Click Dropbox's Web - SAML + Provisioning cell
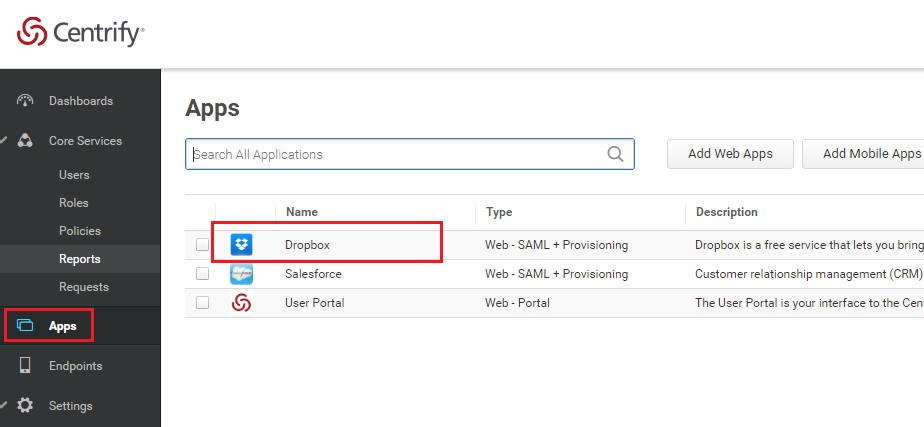This screenshot has height=427, width=924. pos(556,245)
